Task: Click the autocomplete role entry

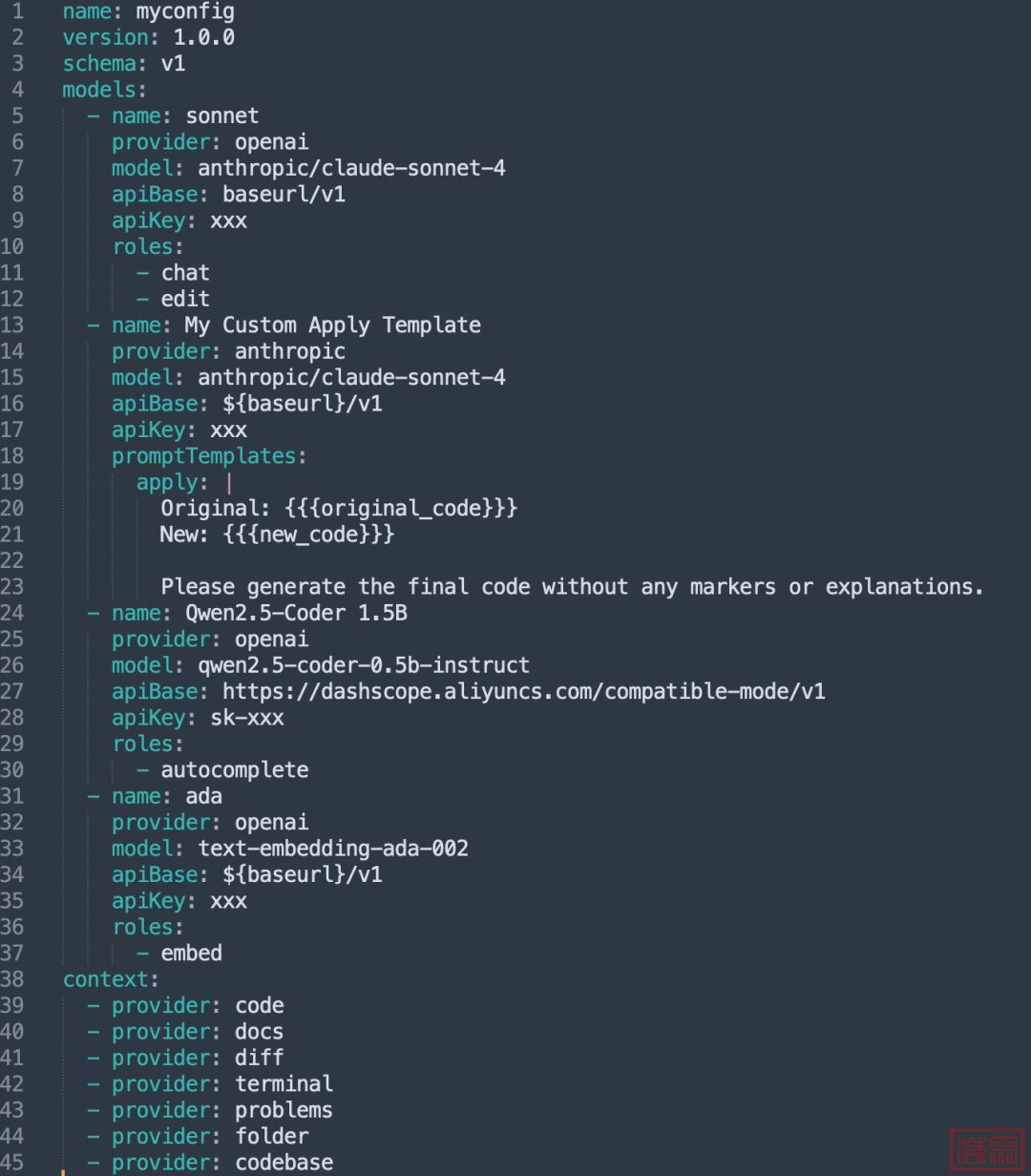Action: click(235, 770)
